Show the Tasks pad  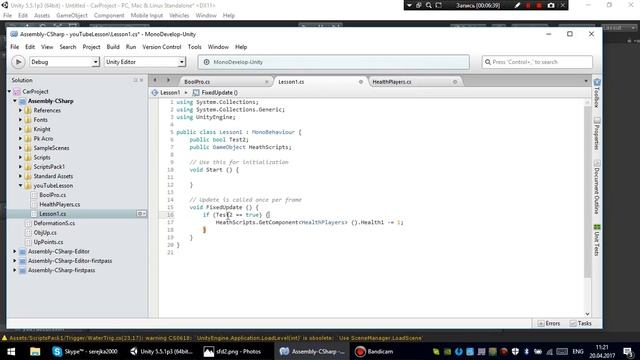click(580, 323)
